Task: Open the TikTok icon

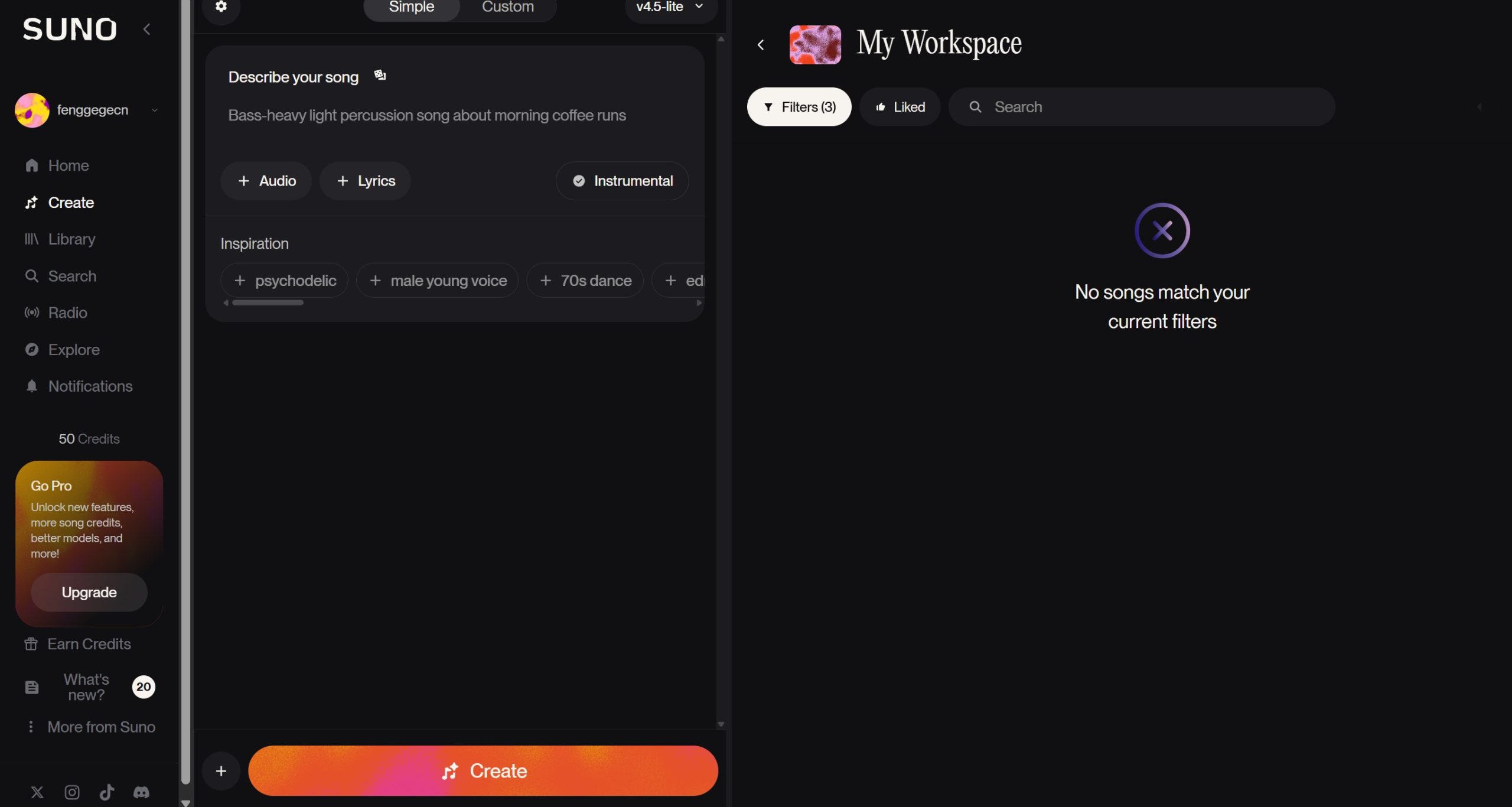Action: [107, 792]
